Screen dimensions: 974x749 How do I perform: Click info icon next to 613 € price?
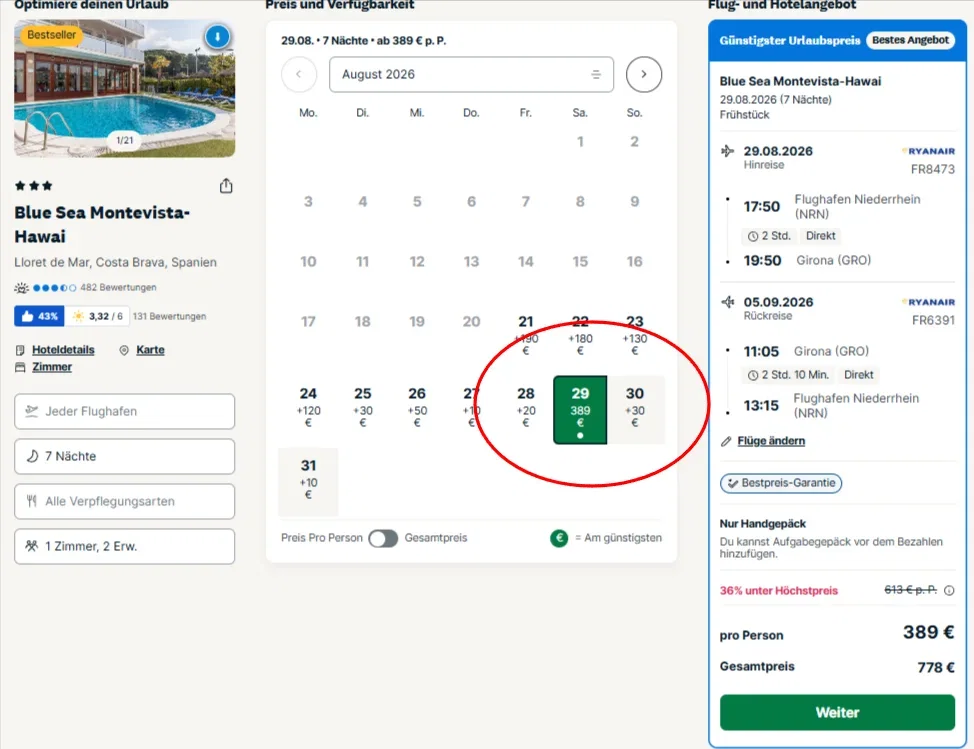[x=949, y=590]
